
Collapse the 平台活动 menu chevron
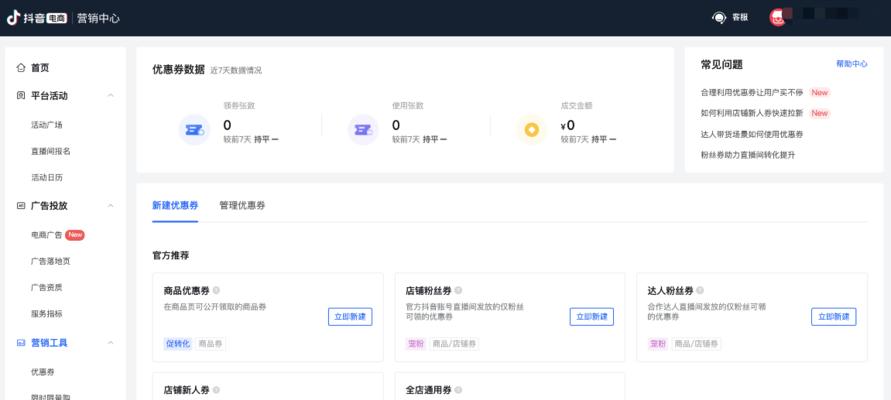[x=111, y=95]
